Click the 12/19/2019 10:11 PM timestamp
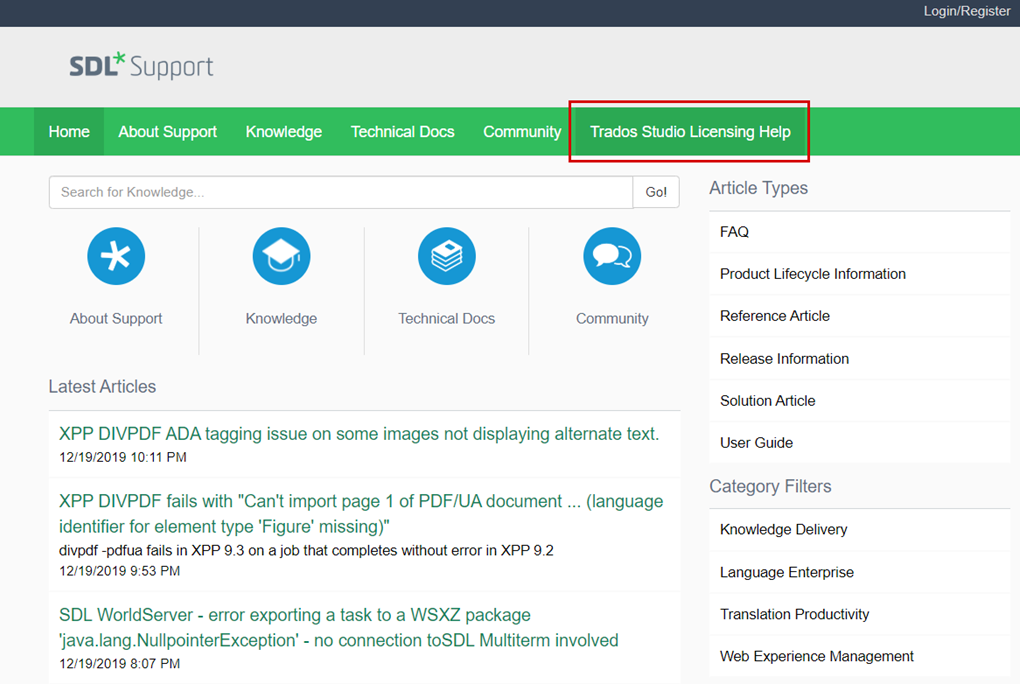The height and width of the screenshot is (684, 1020). coord(123,457)
